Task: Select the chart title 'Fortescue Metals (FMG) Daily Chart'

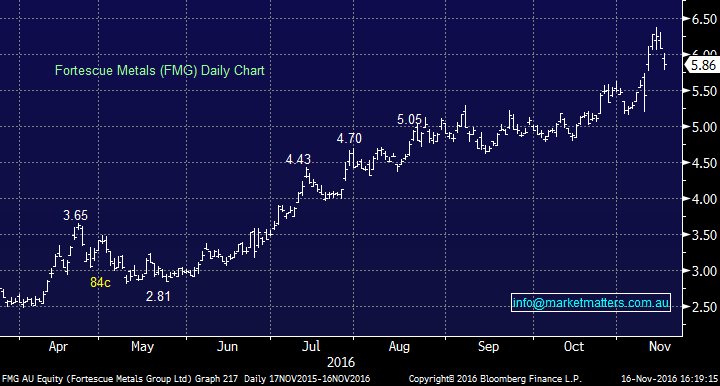Action: (160, 71)
